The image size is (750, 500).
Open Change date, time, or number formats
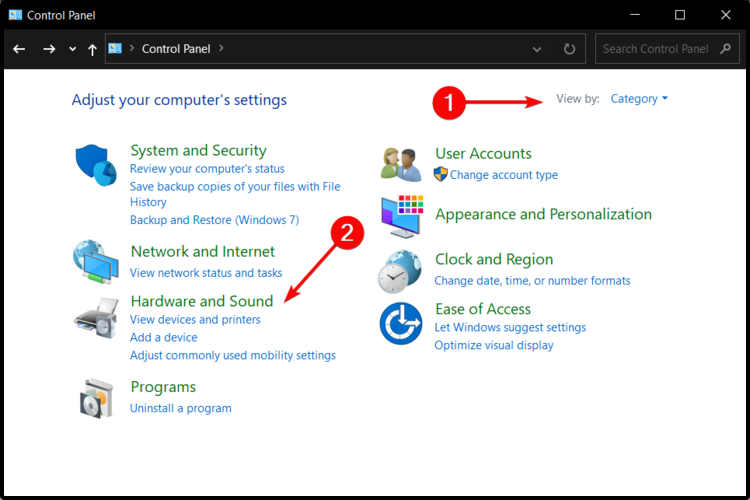click(532, 280)
